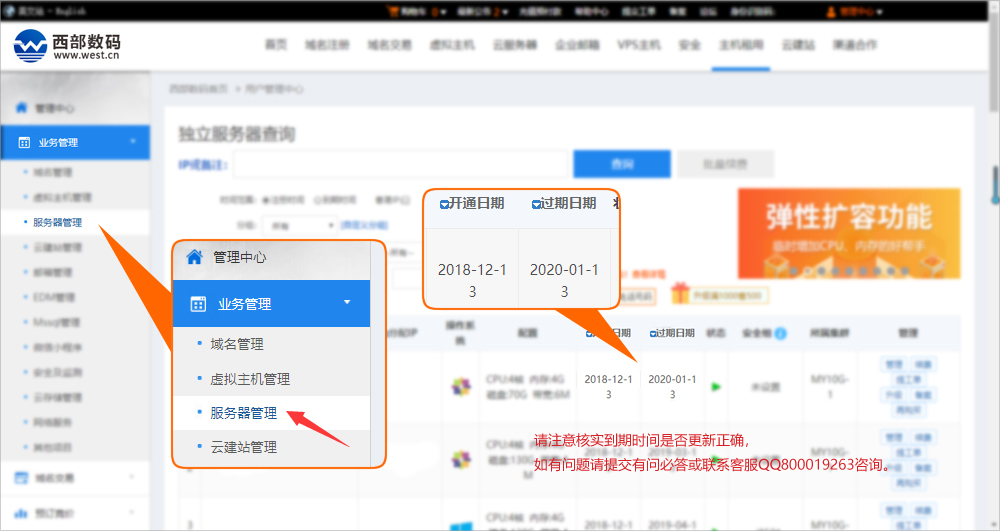Click the first server's operating system icon

(x=460, y=386)
